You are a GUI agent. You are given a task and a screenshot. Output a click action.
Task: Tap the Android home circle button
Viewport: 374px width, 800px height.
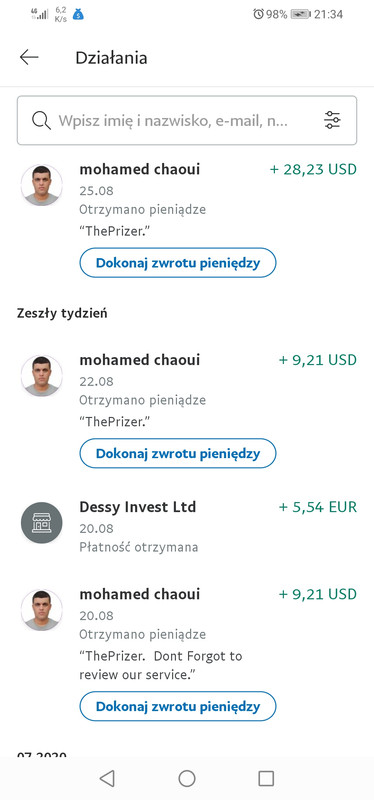coord(187,778)
